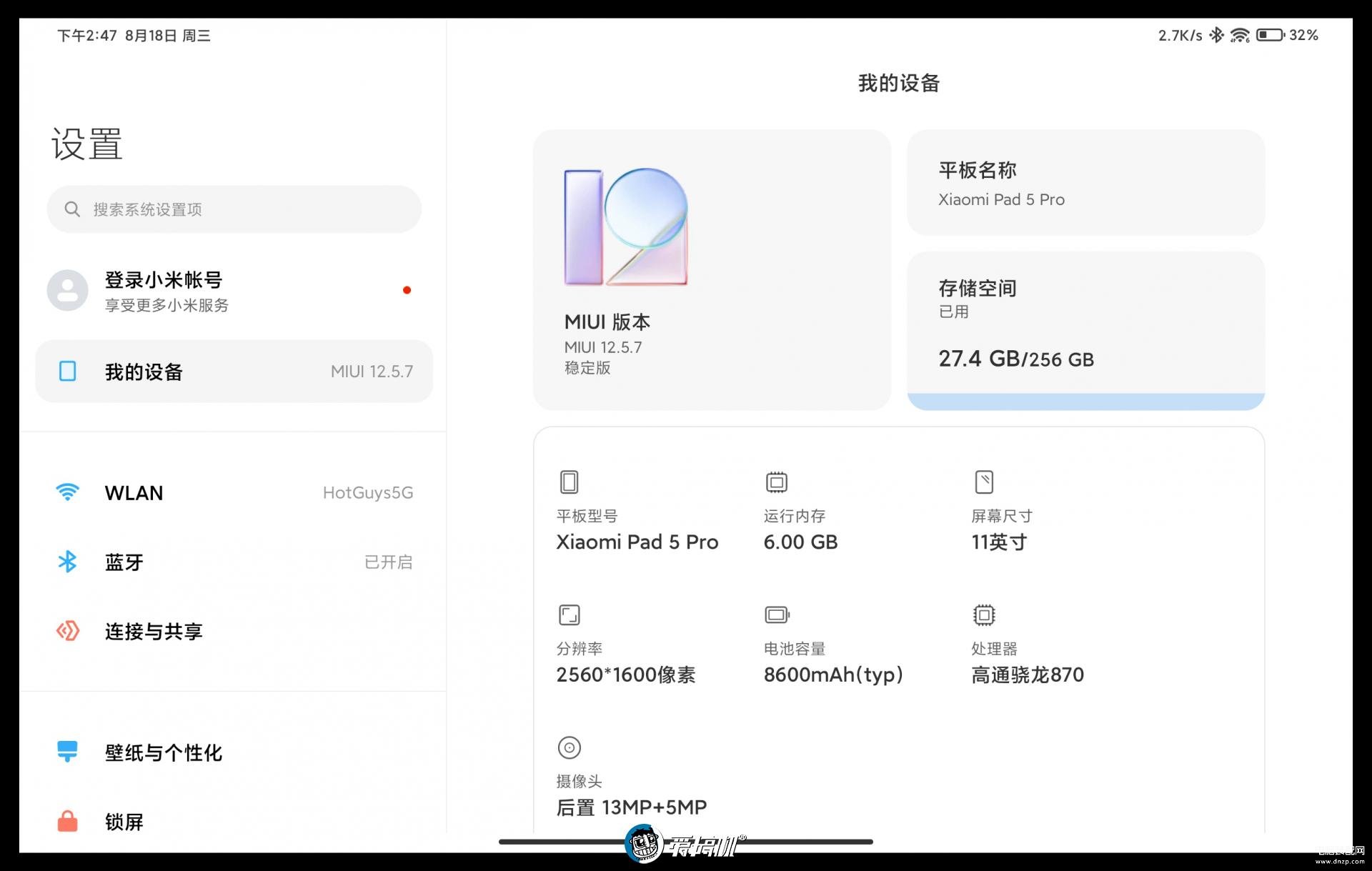This screenshot has width=1372, height=871.
Task: Tap MIUI 12.5.7 label in sidebar row
Action: (372, 372)
